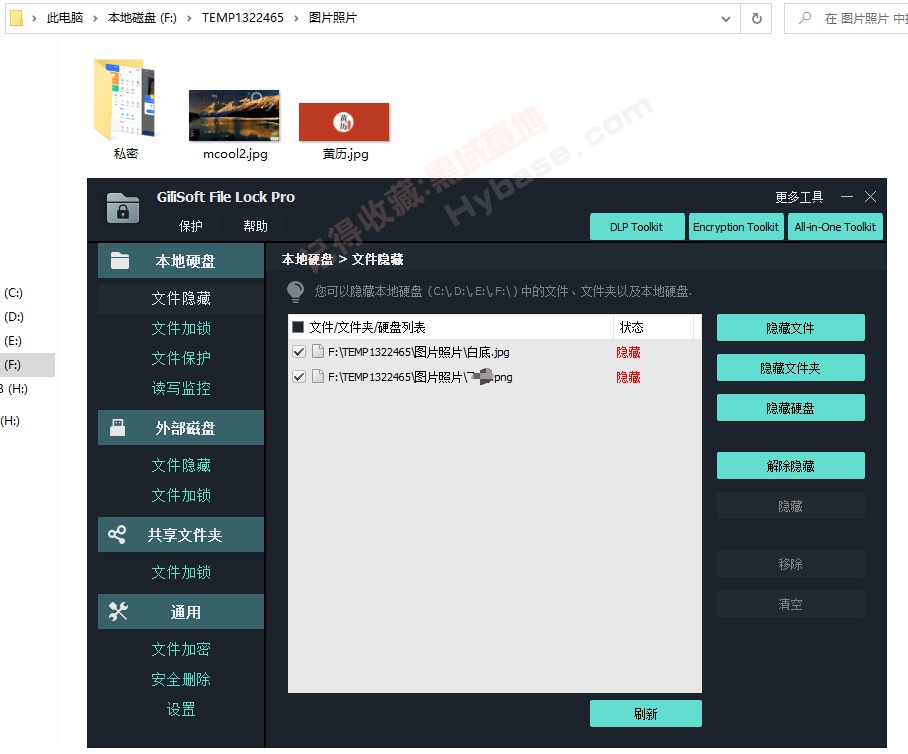Image resolution: width=908 pixels, height=754 pixels.
Task: Open the 保护 menu
Action: [191, 226]
